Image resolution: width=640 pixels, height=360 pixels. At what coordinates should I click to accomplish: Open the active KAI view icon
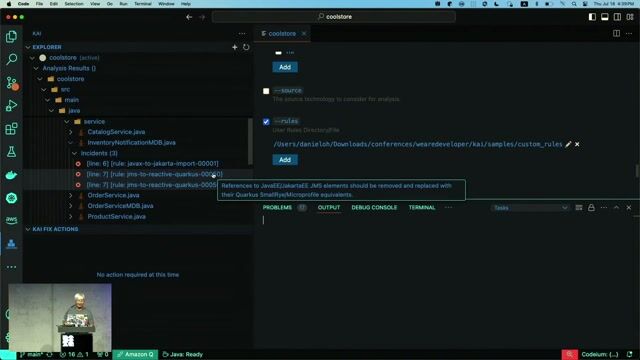click(x=11, y=244)
